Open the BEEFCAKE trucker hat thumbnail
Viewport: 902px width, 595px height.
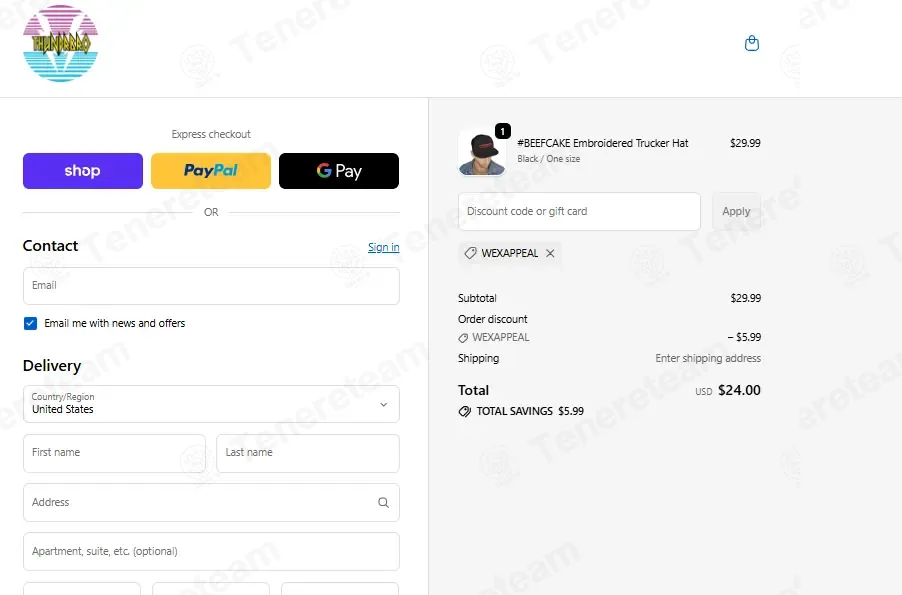(481, 153)
